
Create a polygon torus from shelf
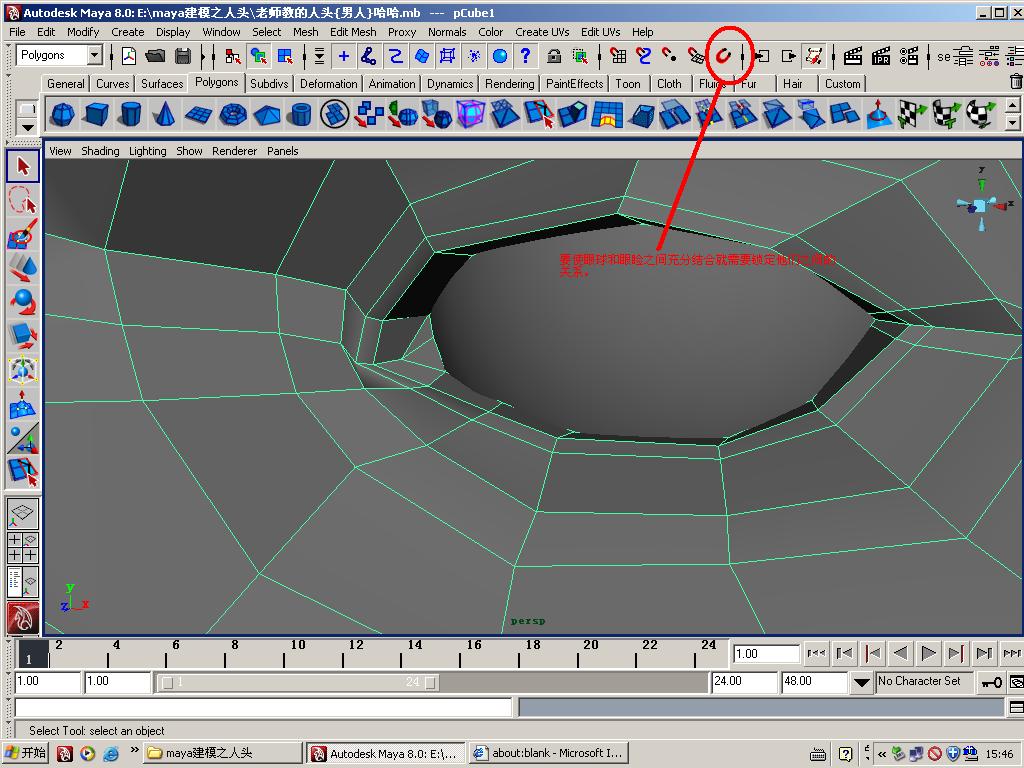click(233, 115)
